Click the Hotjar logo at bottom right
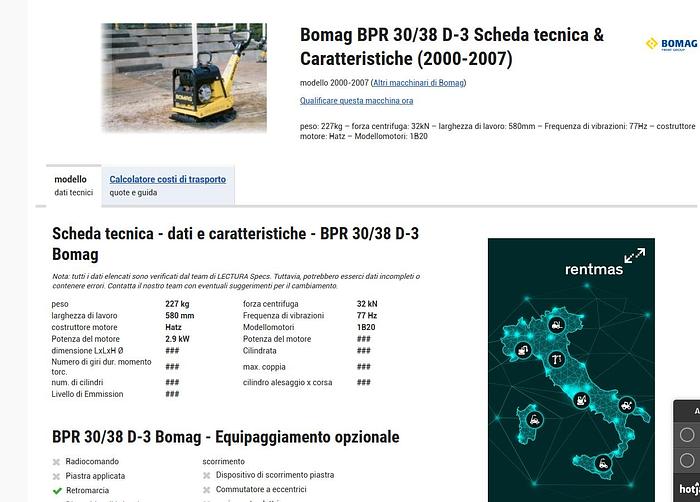The width and height of the screenshot is (700, 502). point(689,489)
